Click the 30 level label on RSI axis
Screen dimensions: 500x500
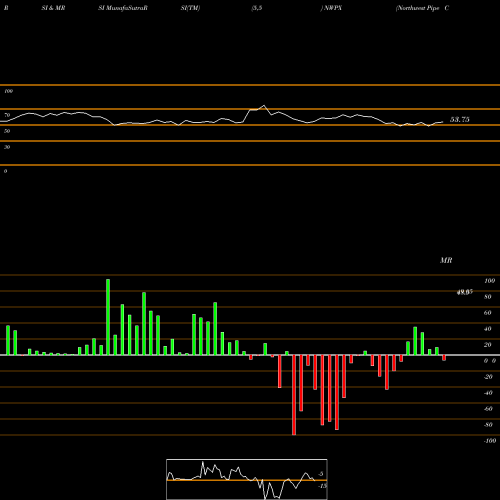coord(7,147)
